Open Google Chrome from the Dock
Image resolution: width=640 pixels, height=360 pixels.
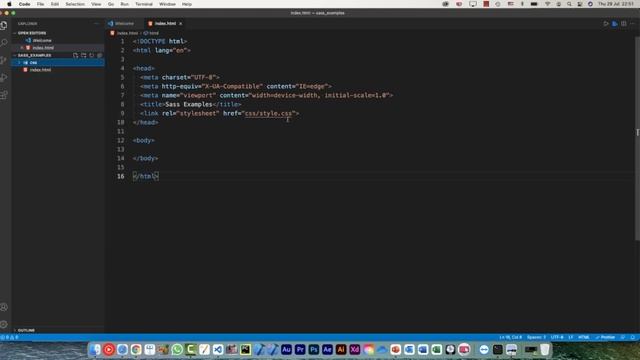136,349
